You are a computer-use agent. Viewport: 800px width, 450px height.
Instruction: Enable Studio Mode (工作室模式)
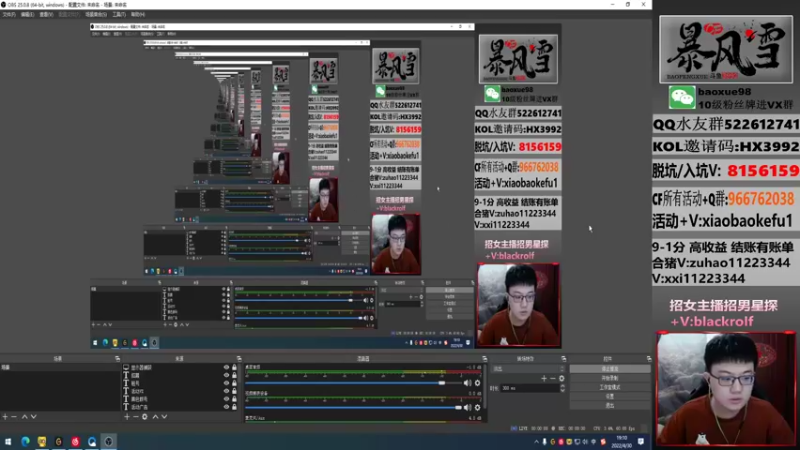pyautogui.click(x=610, y=387)
